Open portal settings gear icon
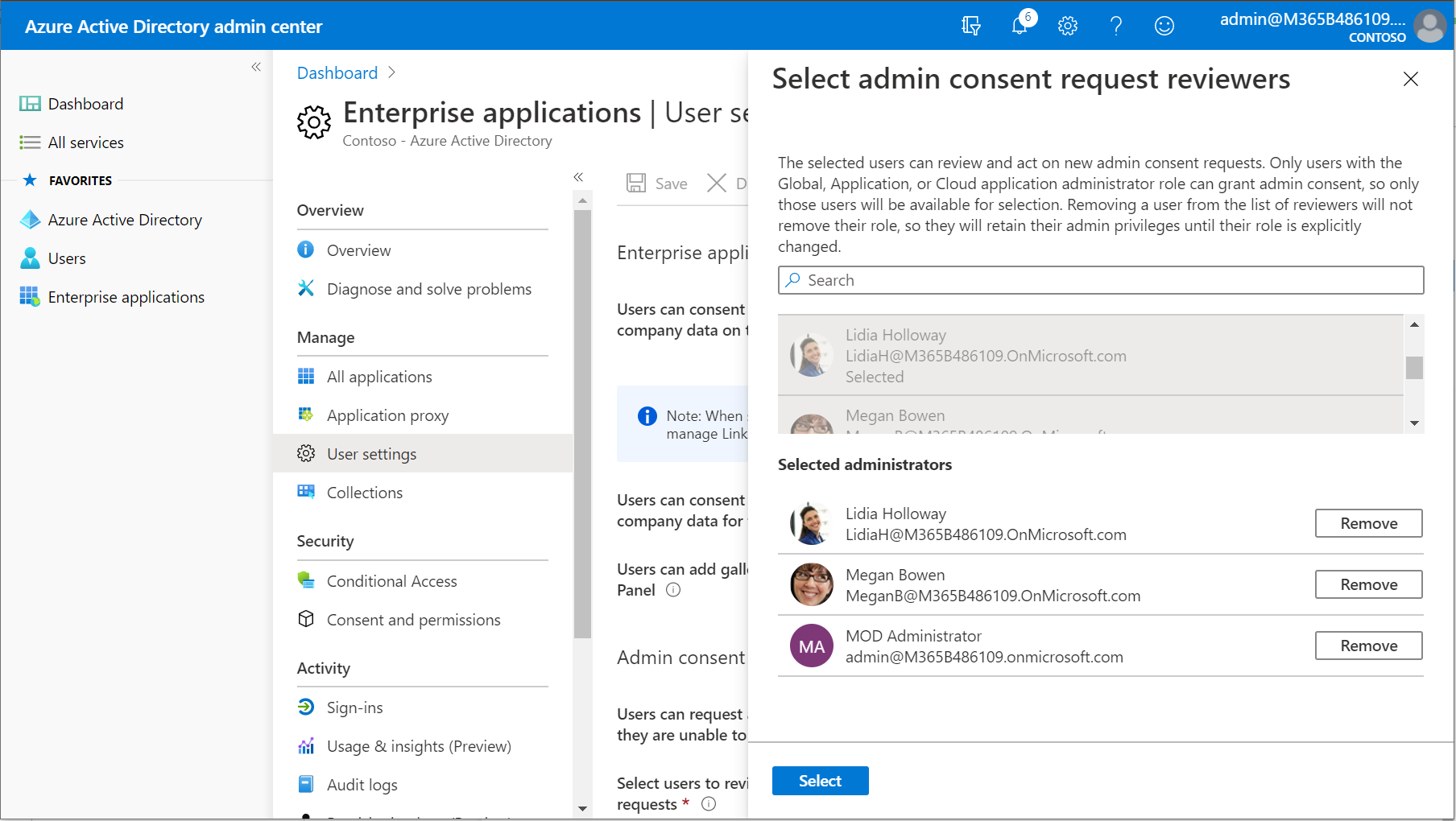Image resolution: width=1456 pixels, height=821 pixels. click(1068, 26)
